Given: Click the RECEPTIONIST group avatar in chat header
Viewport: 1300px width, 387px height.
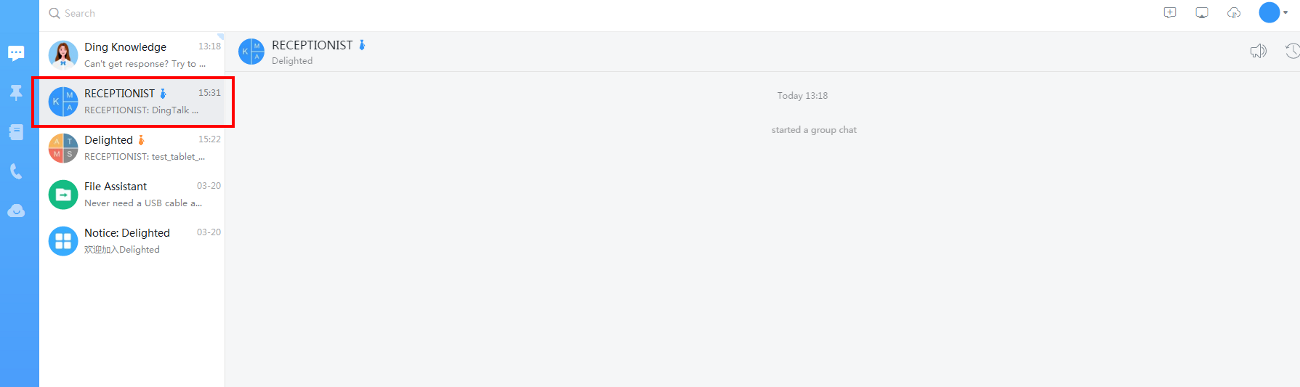Looking at the screenshot, I should point(252,52).
